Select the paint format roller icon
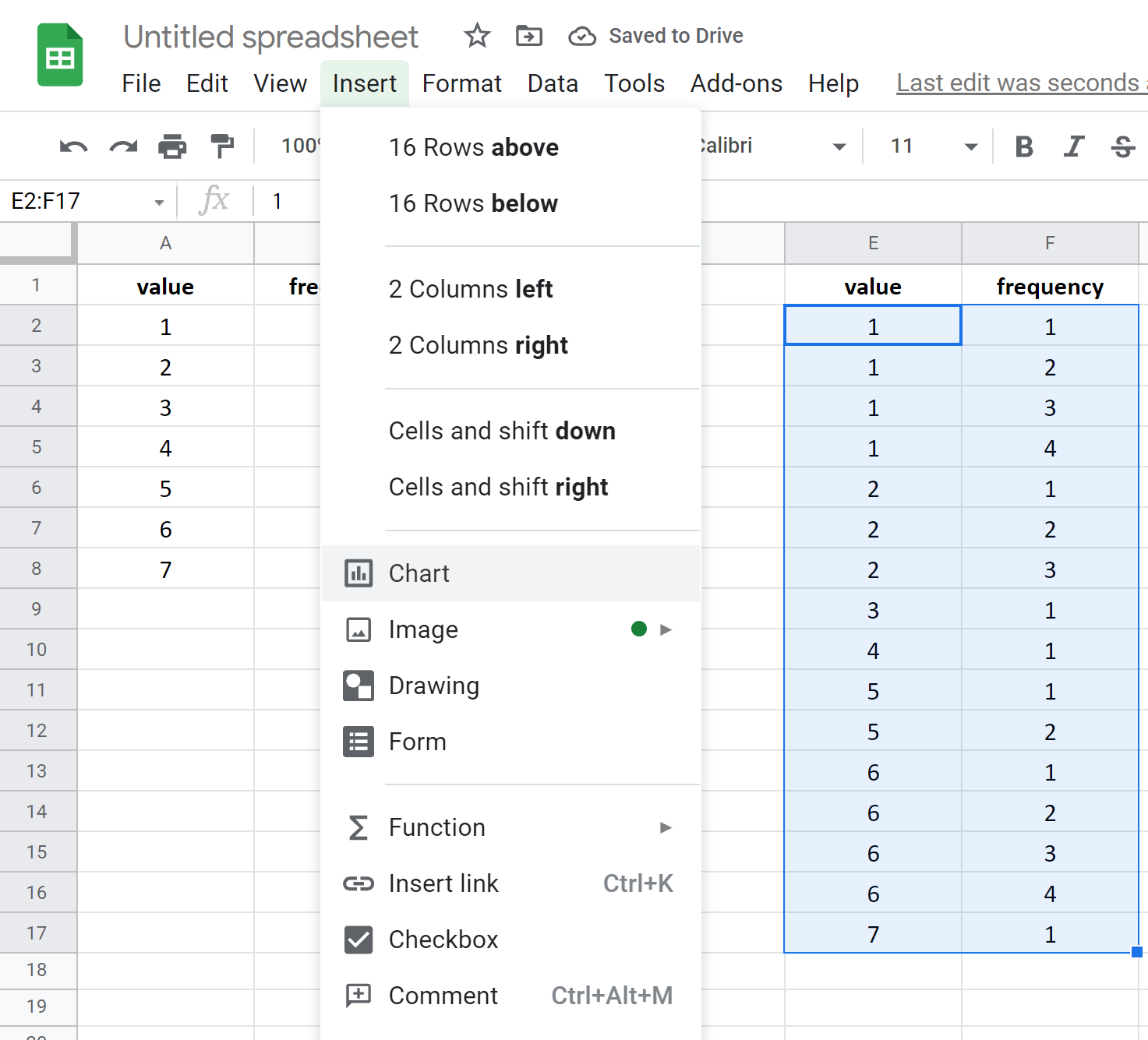 (222, 146)
